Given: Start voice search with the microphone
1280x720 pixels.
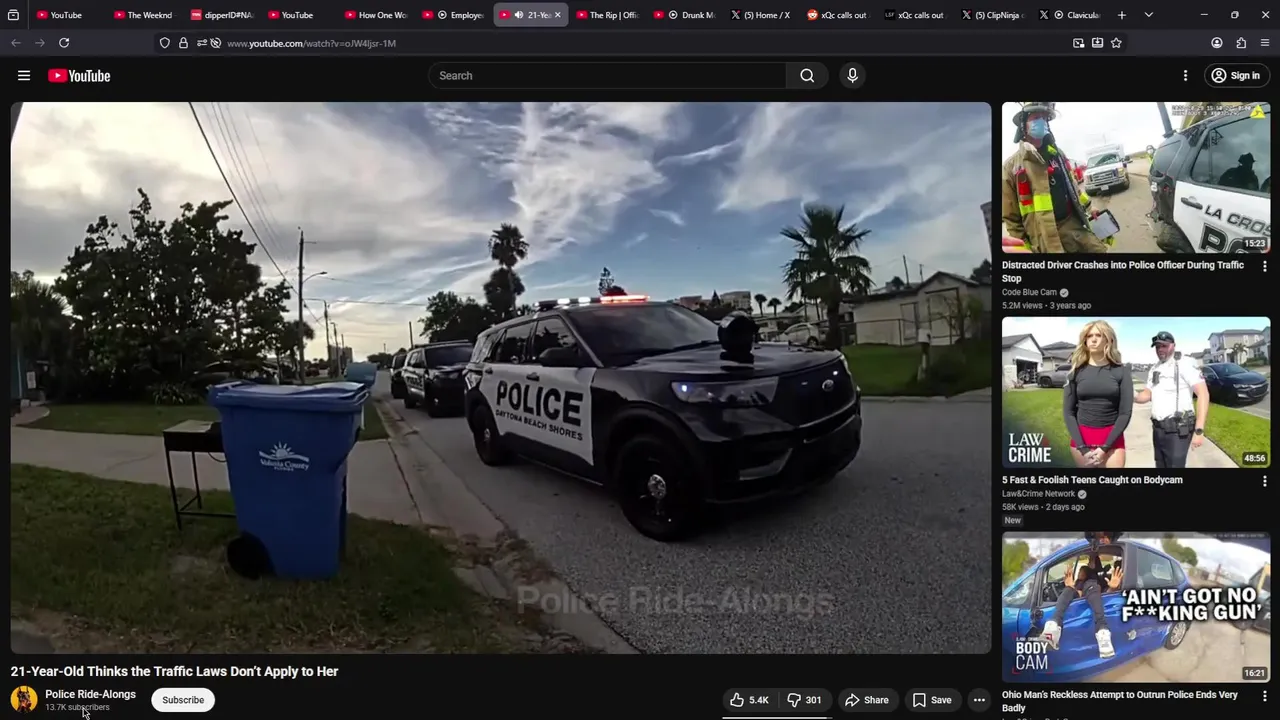Looking at the screenshot, I should 852,76.
